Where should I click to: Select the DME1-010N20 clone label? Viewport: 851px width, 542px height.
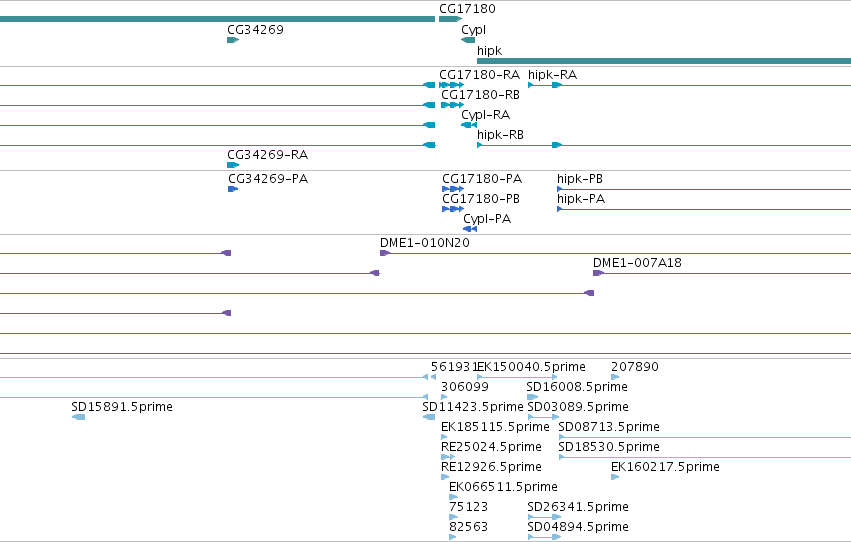coord(424,243)
